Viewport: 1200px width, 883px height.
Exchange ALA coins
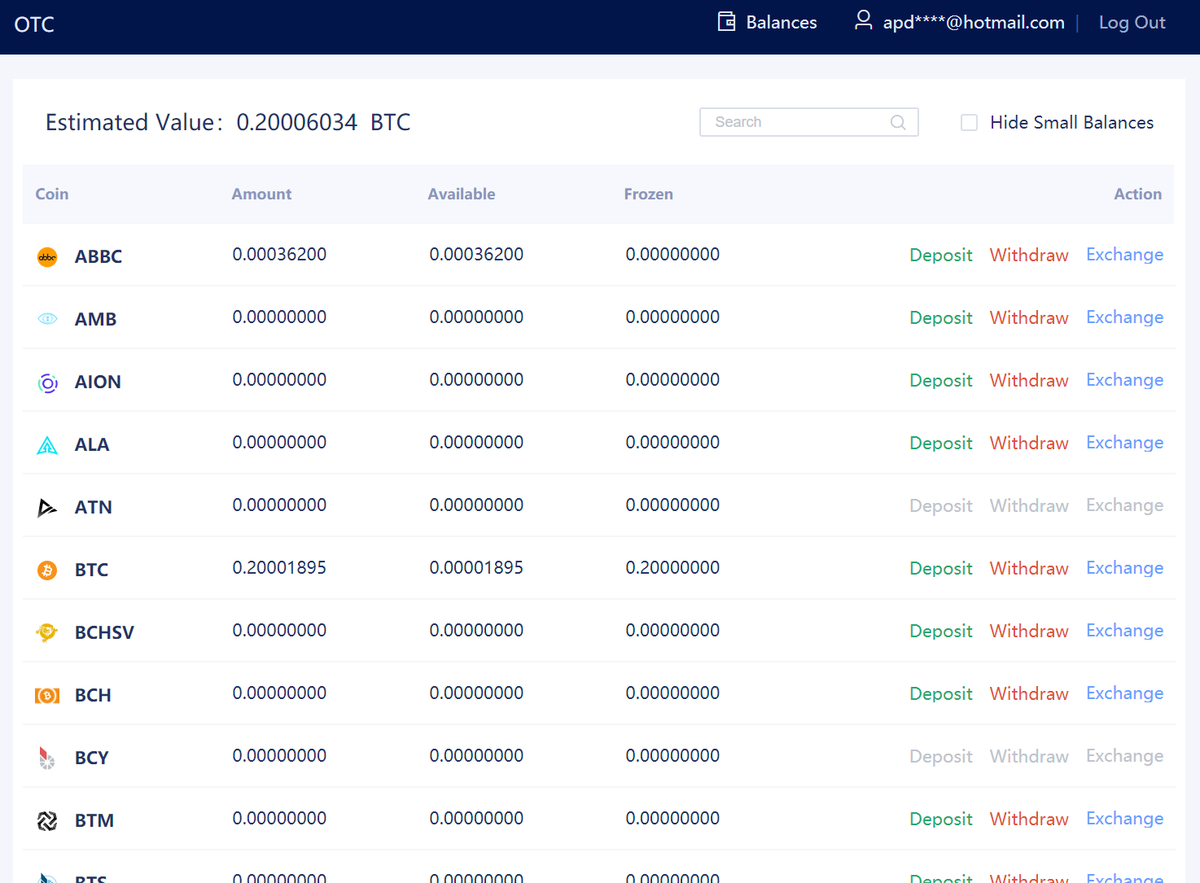click(1125, 442)
